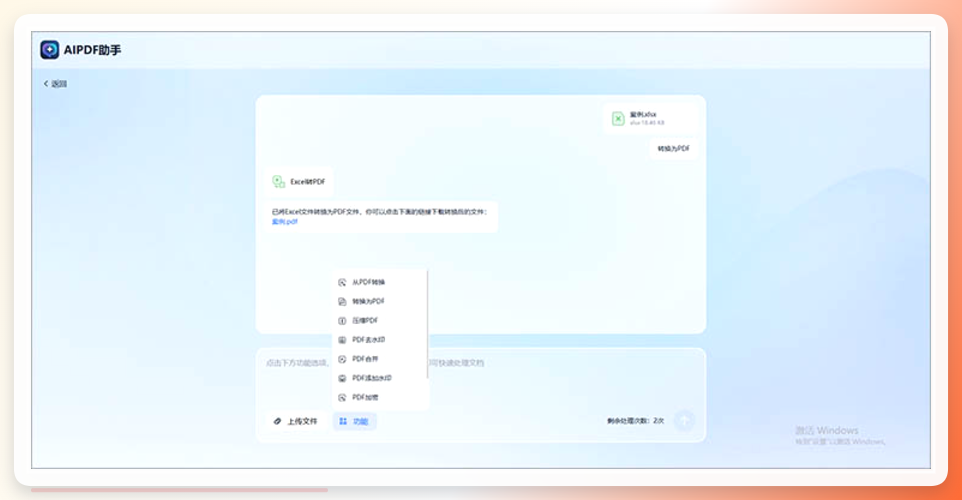962x500 pixels.
Task: Click the icon beside 压缩PDF
Action: click(x=342, y=321)
